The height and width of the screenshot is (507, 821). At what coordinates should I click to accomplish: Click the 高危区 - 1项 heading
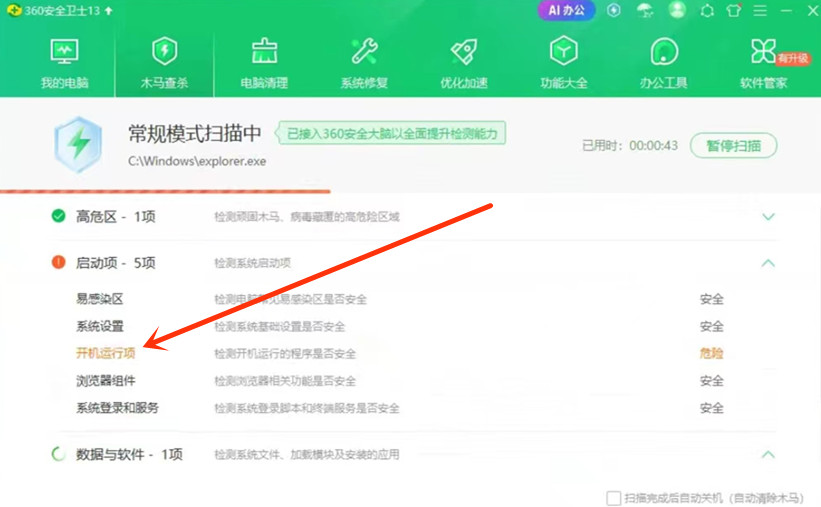(x=116, y=216)
